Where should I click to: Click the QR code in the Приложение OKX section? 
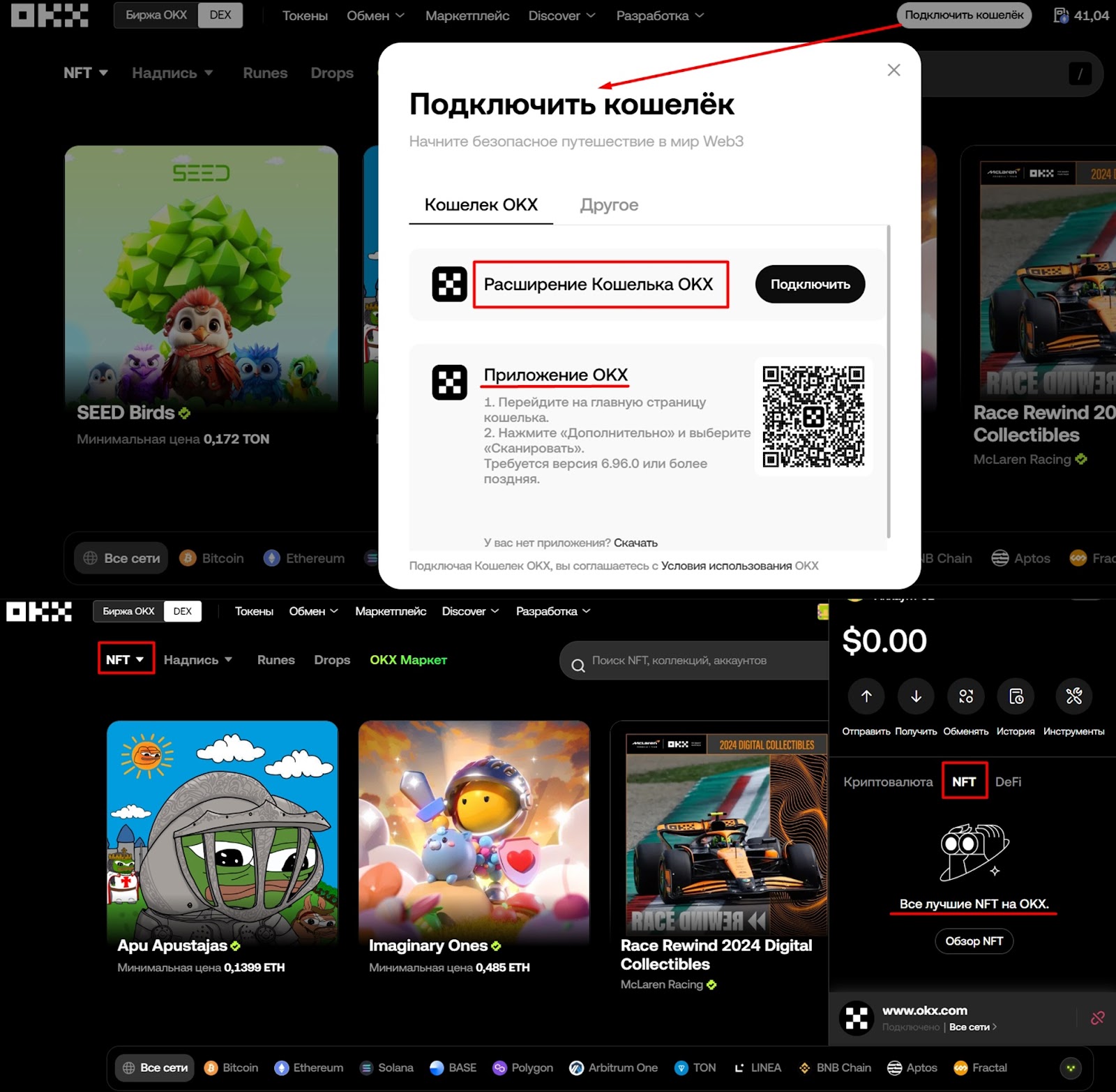[x=813, y=416]
